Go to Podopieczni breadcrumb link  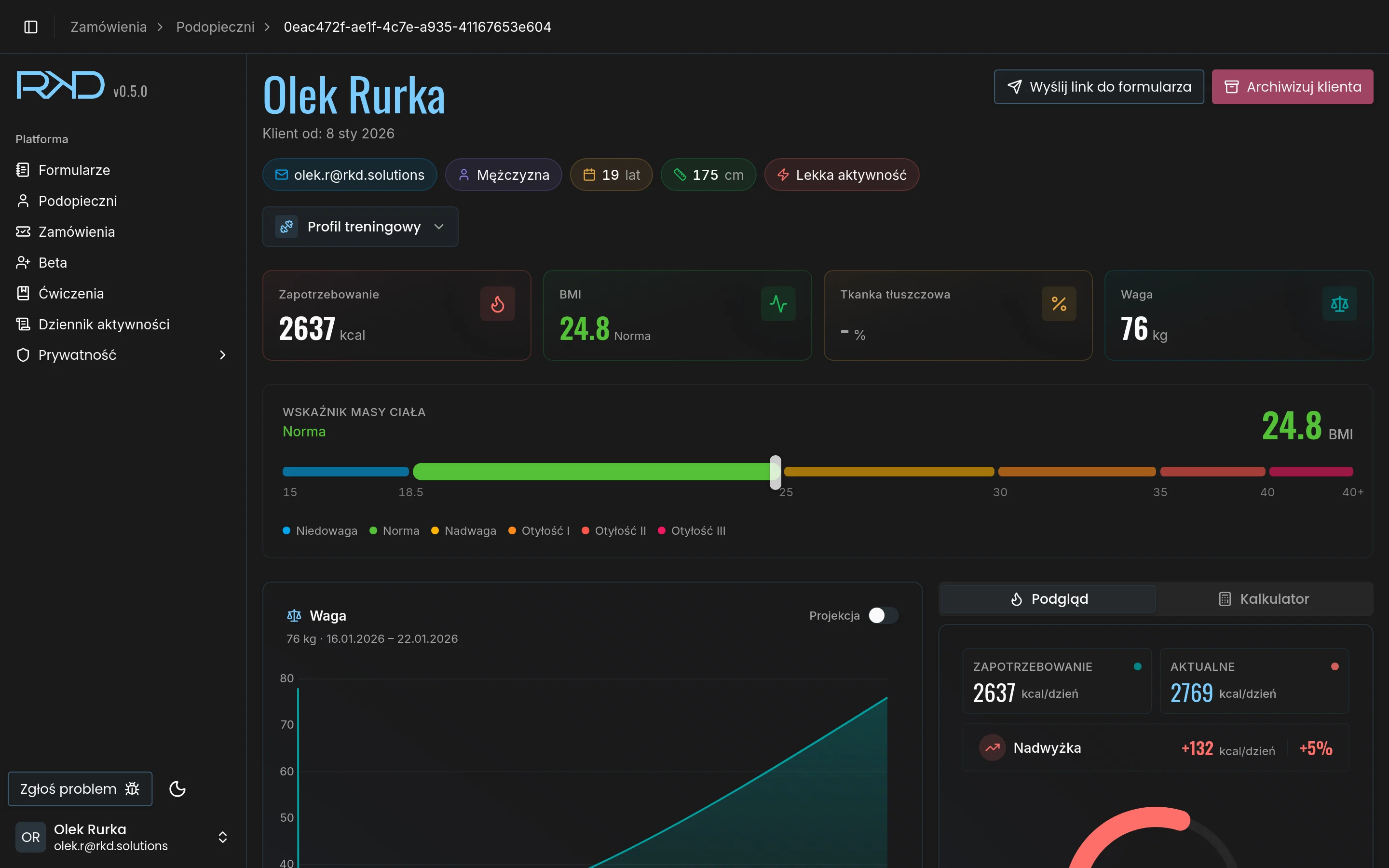coord(215,27)
